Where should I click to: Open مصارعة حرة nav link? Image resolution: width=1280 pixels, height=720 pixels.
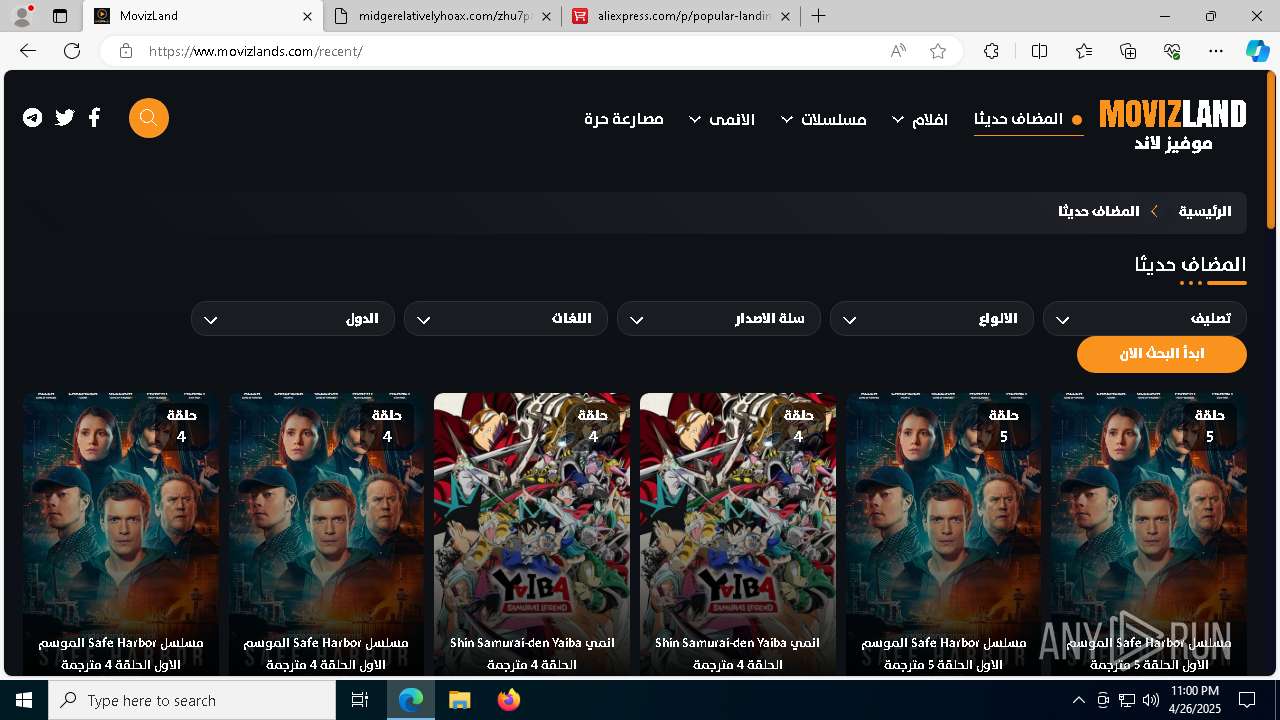tap(624, 119)
